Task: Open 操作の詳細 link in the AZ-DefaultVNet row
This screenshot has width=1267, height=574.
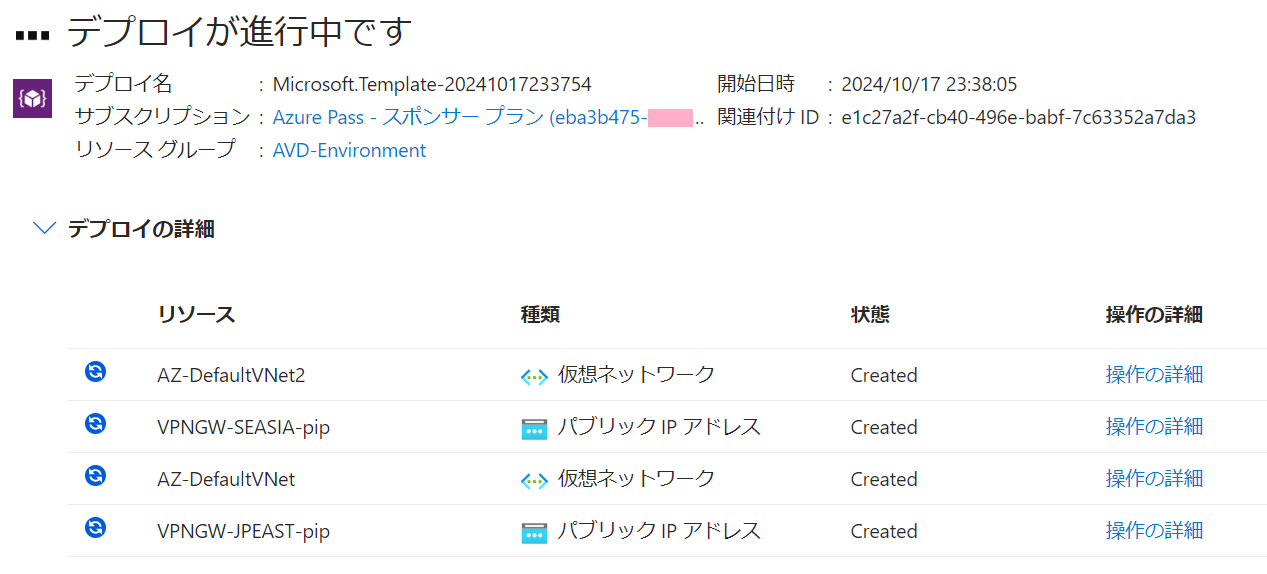Action: click(x=1154, y=478)
